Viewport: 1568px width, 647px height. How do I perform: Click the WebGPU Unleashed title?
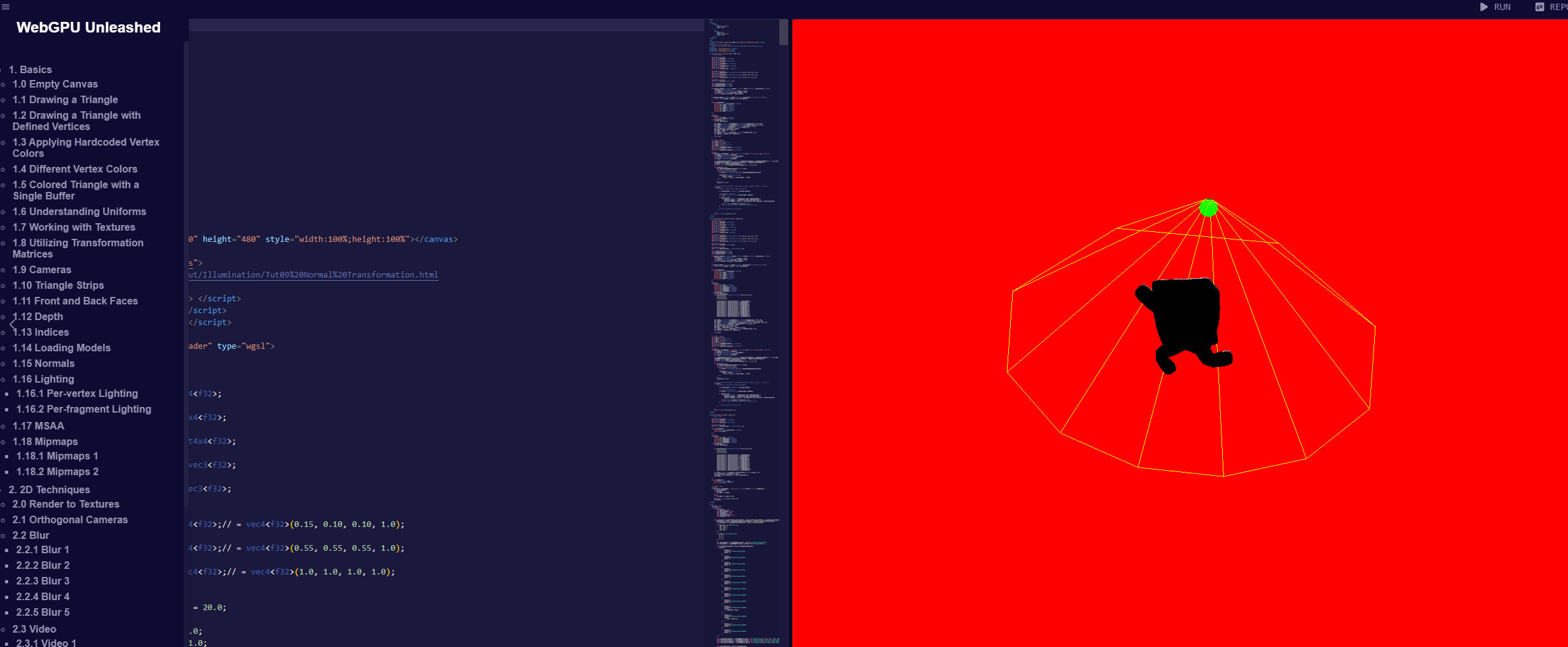point(88,28)
